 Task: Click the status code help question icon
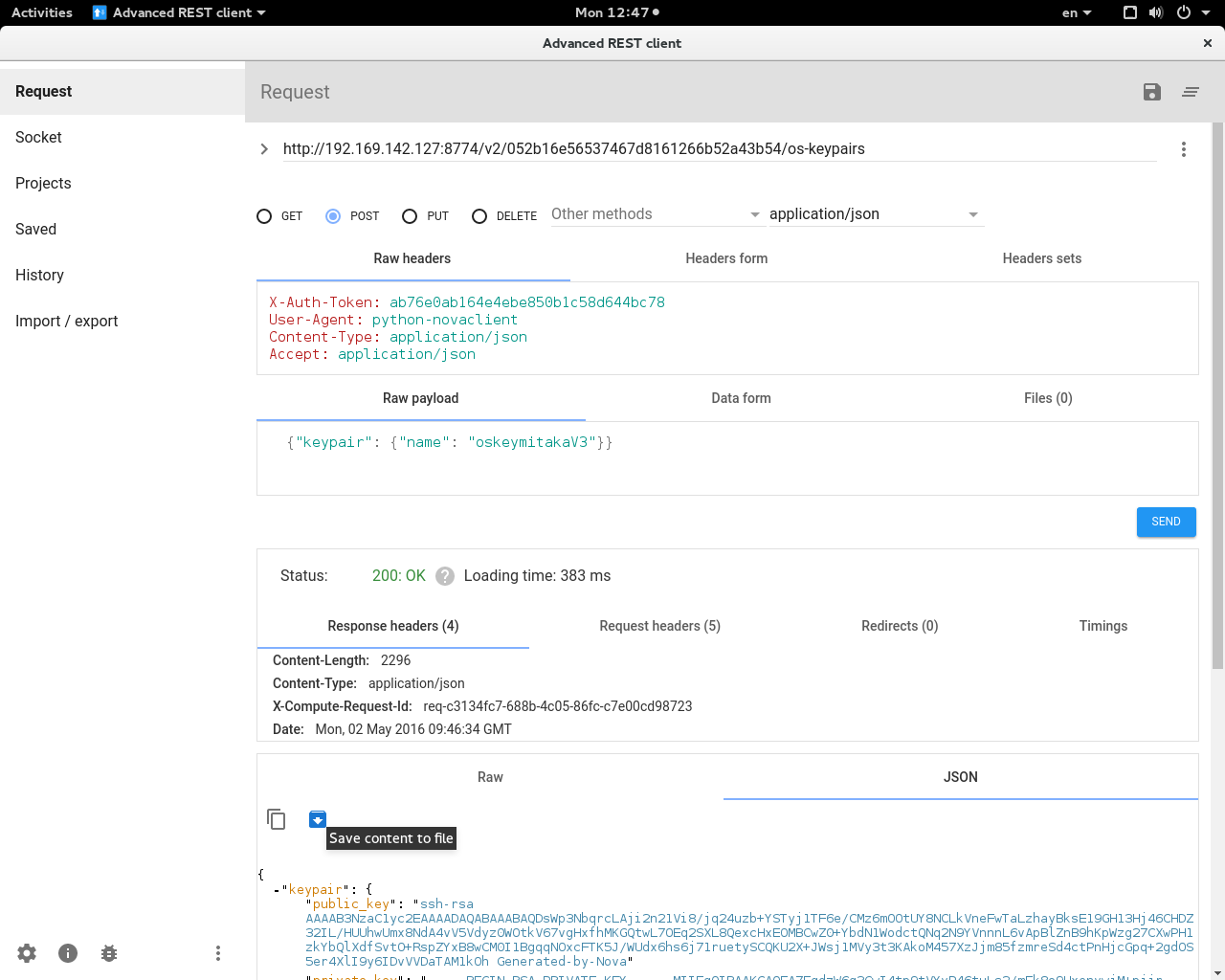pos(445,576)
